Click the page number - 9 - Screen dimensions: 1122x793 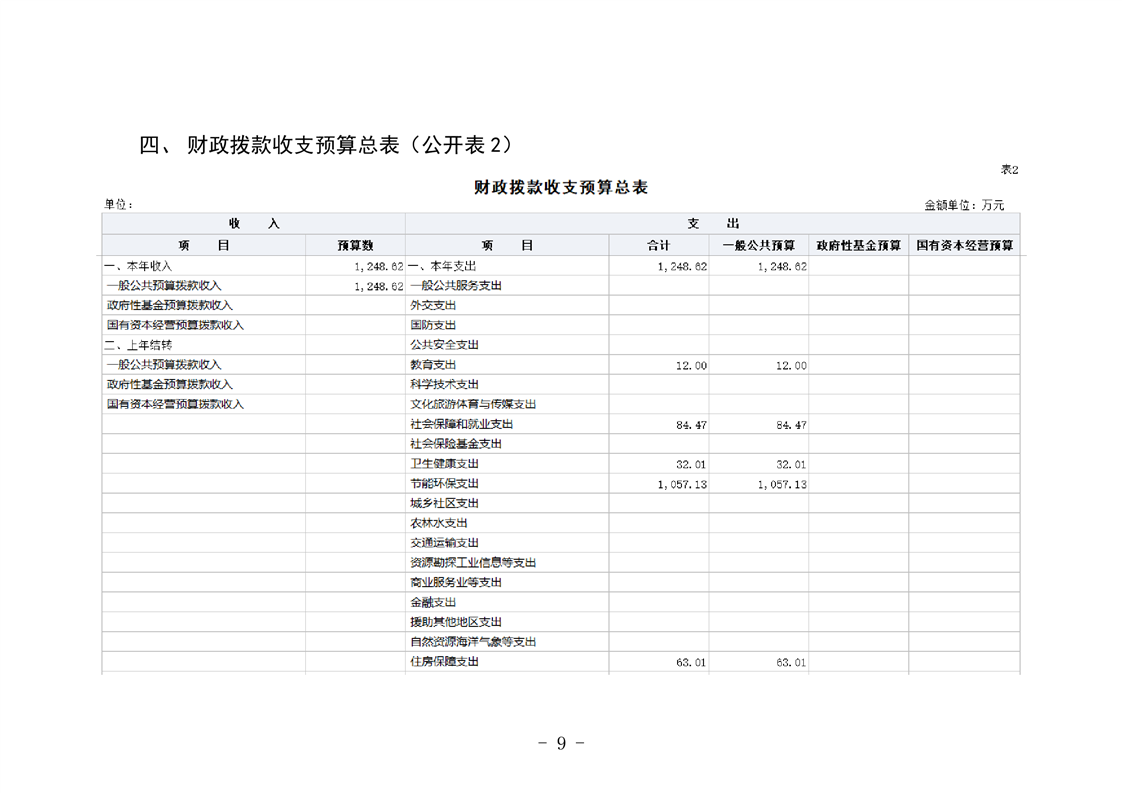coord(561,743)
